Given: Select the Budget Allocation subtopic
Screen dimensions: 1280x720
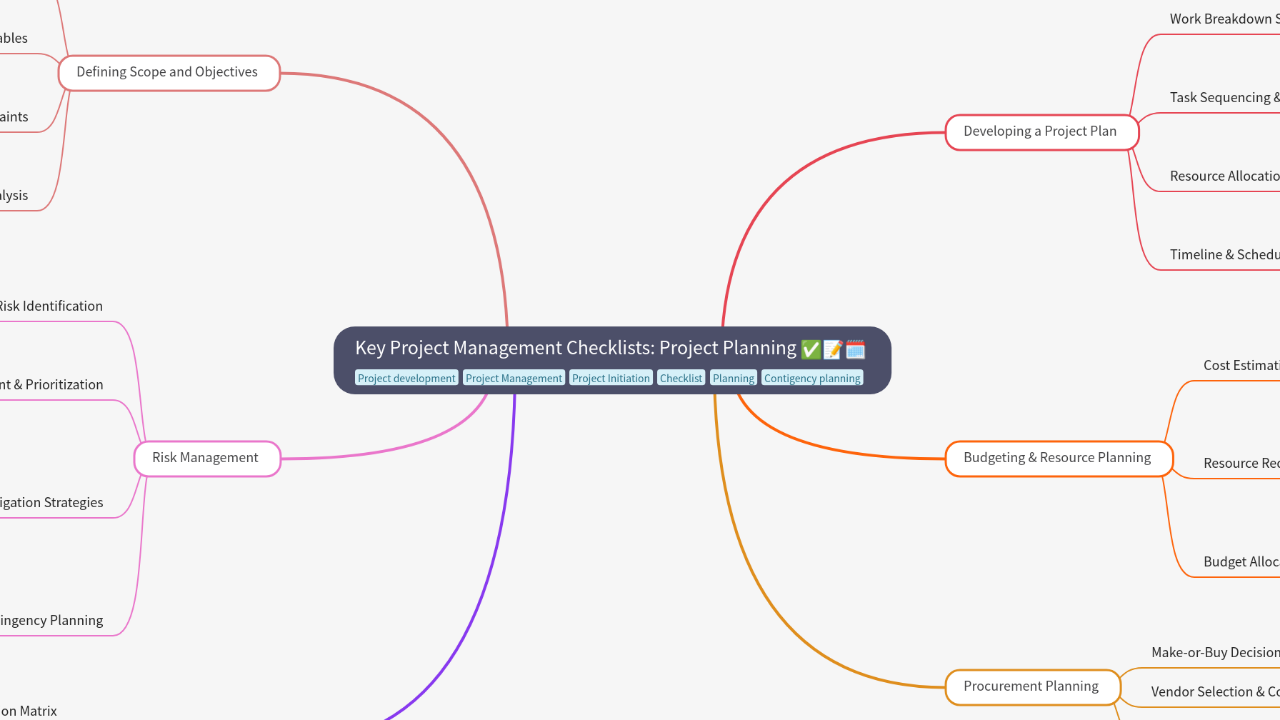Looking at the screenshot, I should 1241,562.
